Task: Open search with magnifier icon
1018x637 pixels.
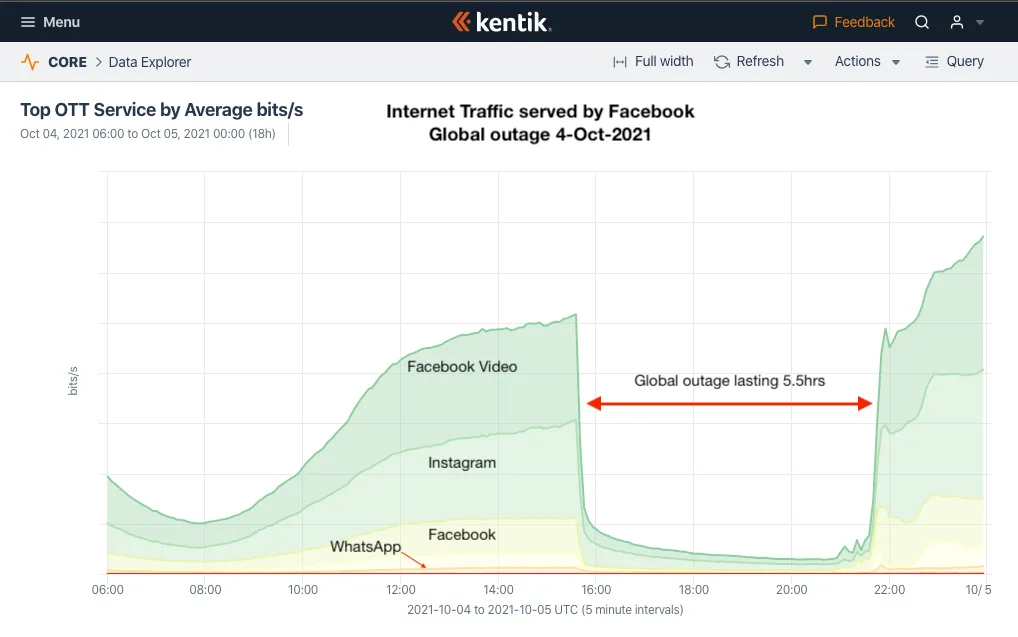Action: coord(922,22)
